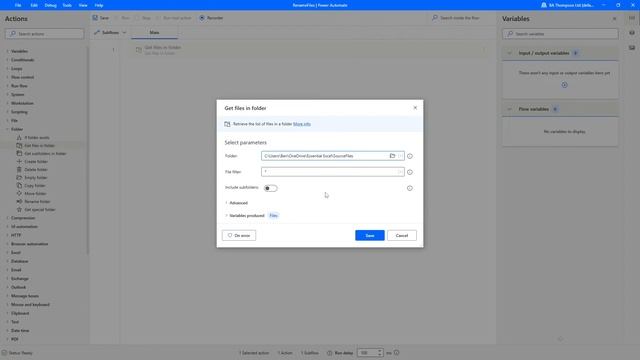Image resolution: width=640 pixels, height=360 pixels.
Task: Click the Stop button in the toolbar
Action: (143, 18)
